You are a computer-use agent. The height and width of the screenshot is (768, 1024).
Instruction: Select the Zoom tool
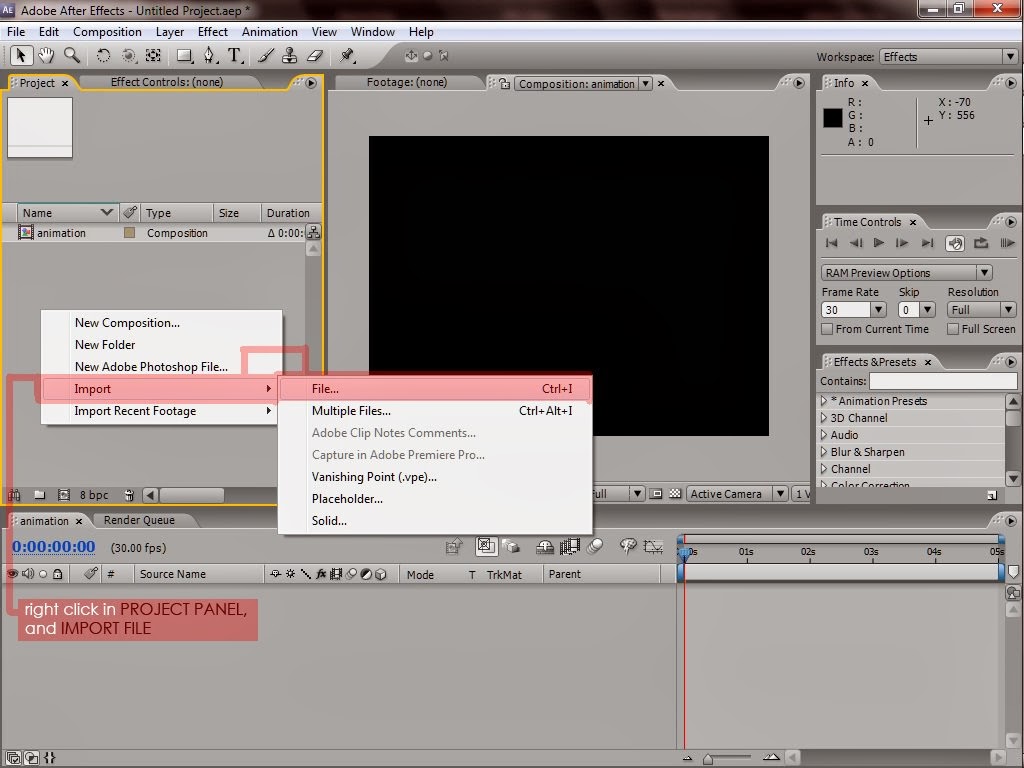tap(71, 56)
